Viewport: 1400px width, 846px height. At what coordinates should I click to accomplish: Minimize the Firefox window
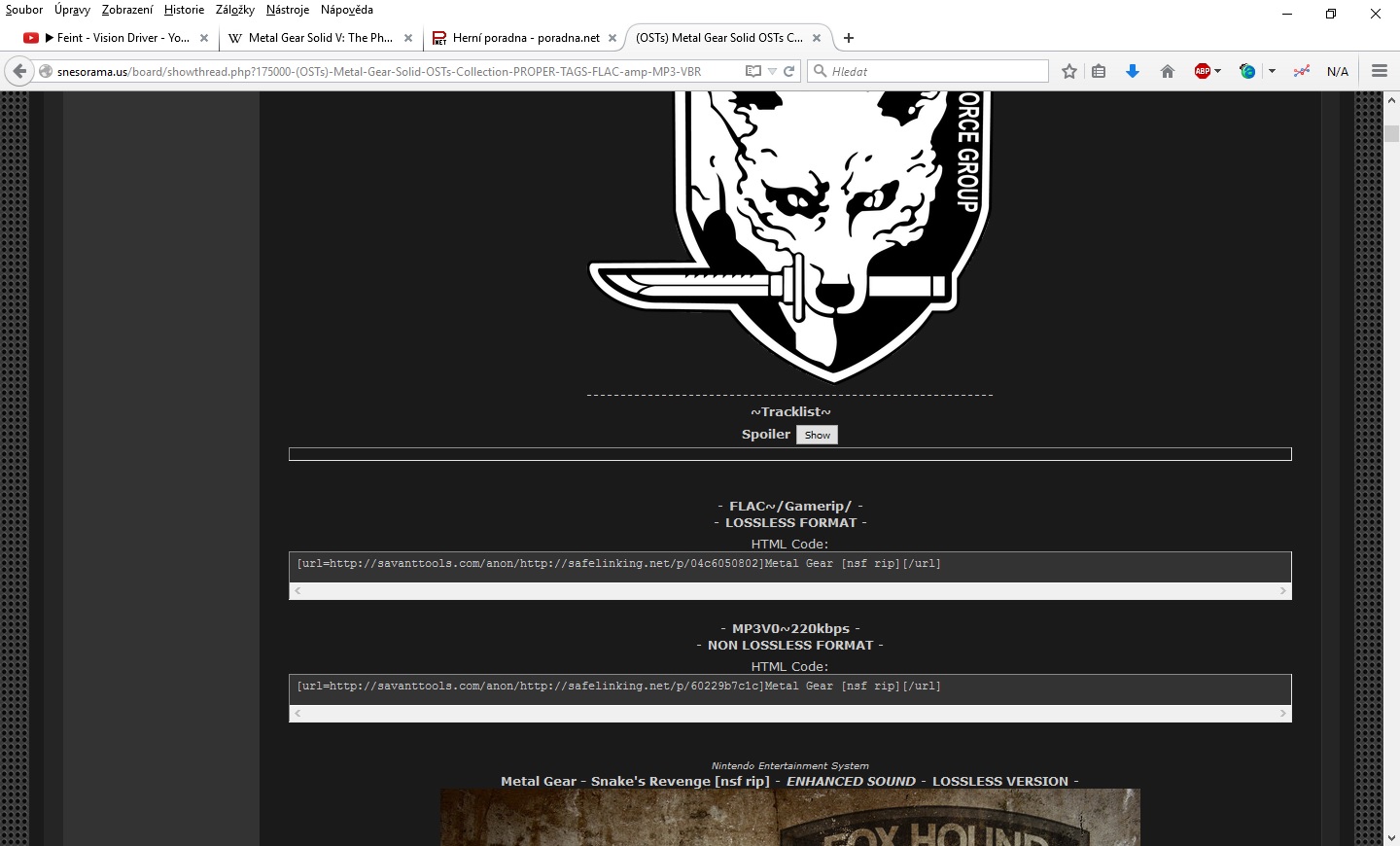click(1287, 14)
